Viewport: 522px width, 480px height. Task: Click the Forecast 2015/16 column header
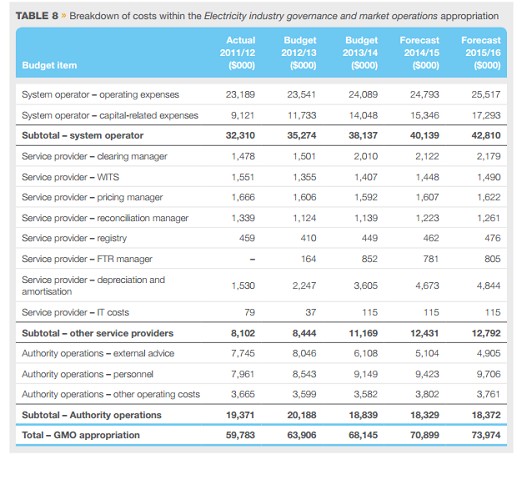coord(481,53)
